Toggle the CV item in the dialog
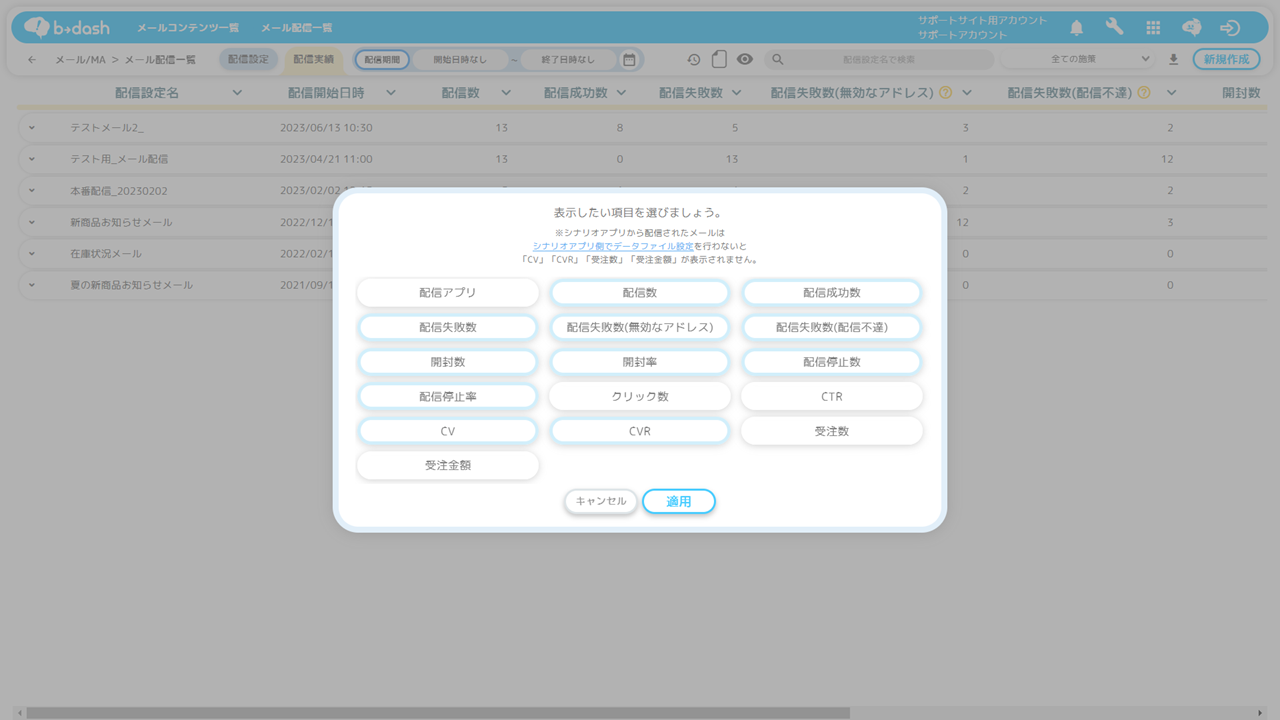This screenshot has width=1280, height=720. pos(448,431)
